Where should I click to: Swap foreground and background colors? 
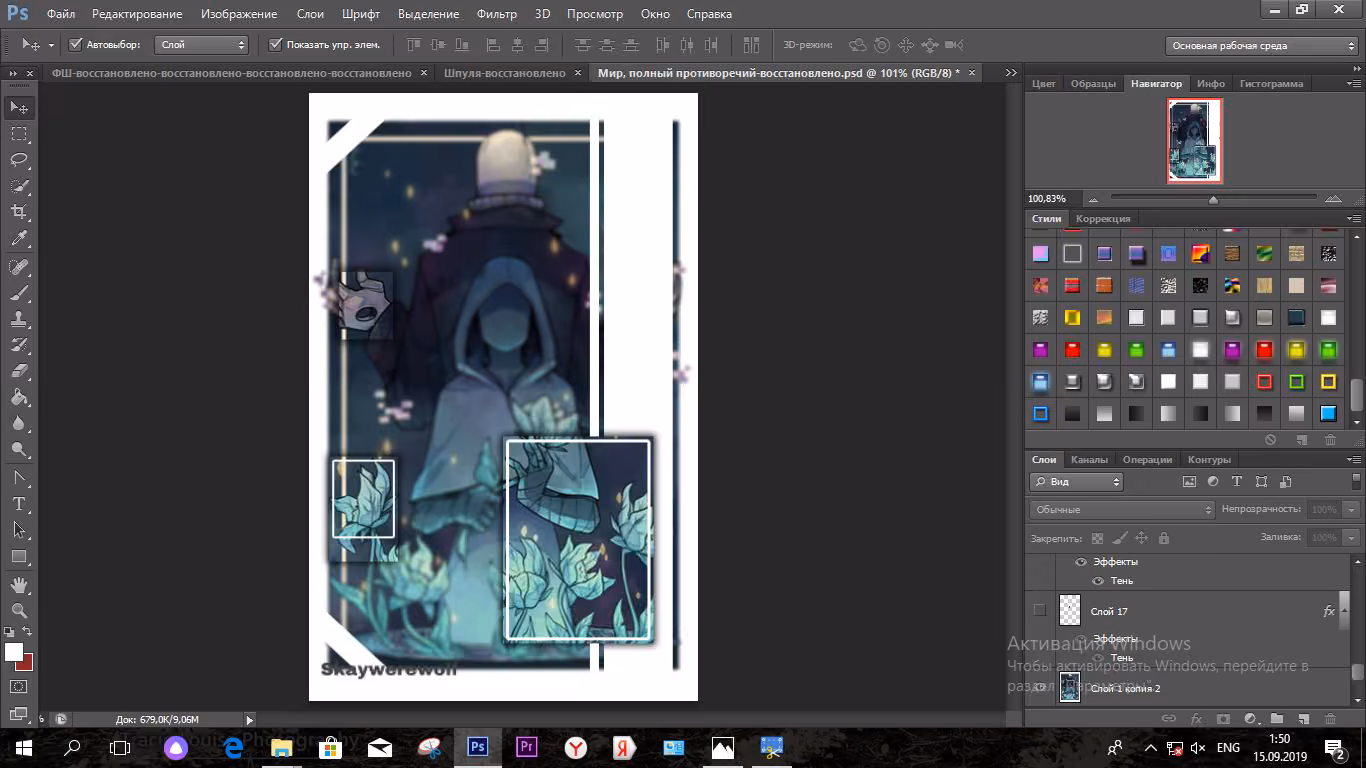(27, 632)
